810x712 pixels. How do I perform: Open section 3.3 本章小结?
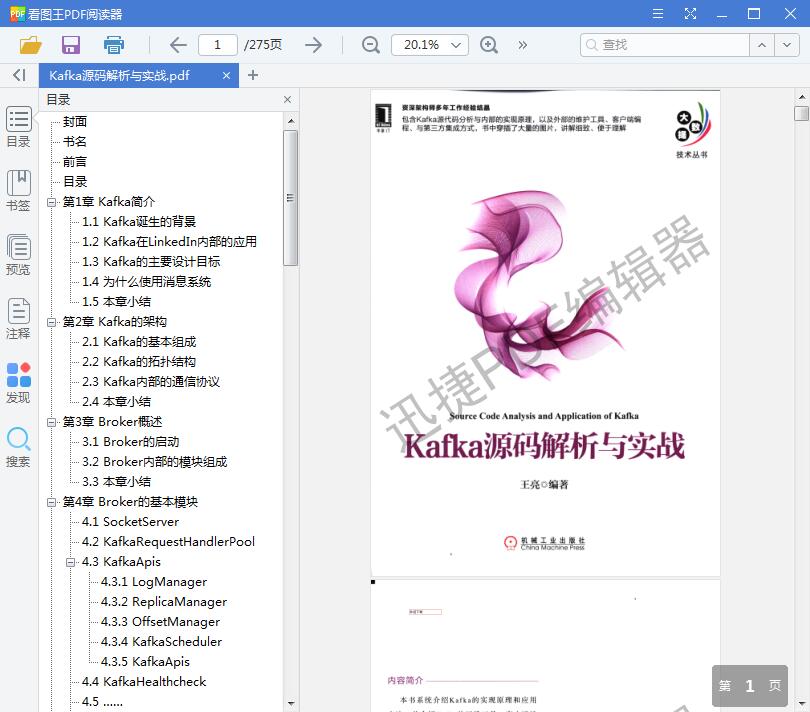coord(116,482)
